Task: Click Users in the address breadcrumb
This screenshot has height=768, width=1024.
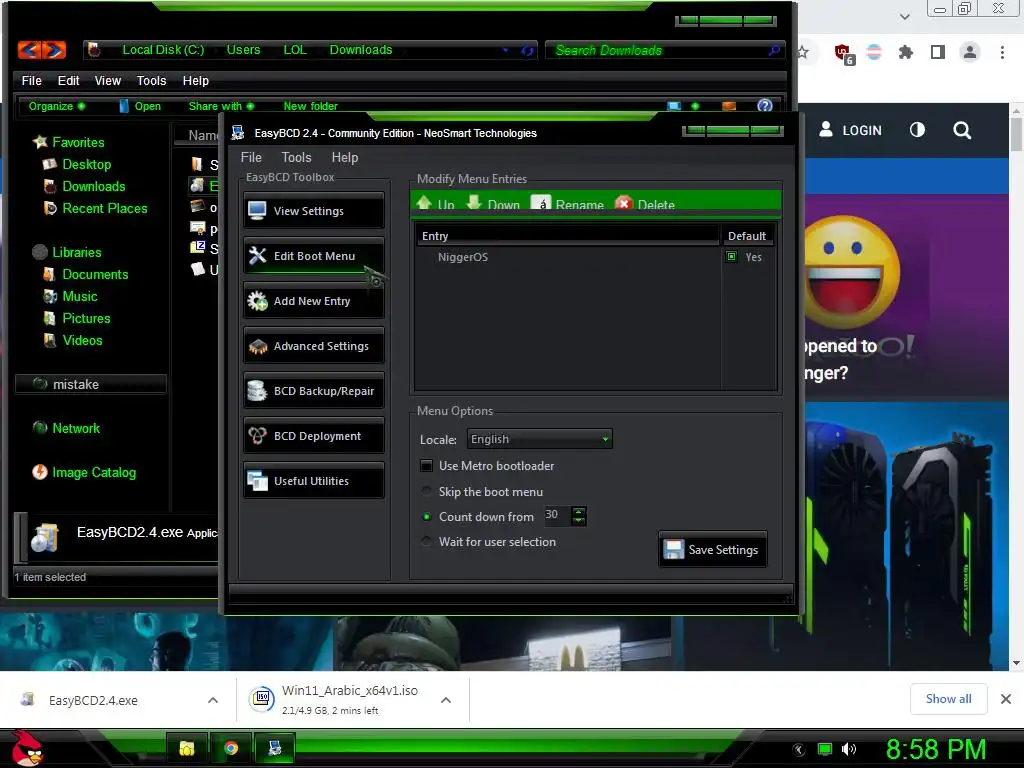Action: coord(244,50)
